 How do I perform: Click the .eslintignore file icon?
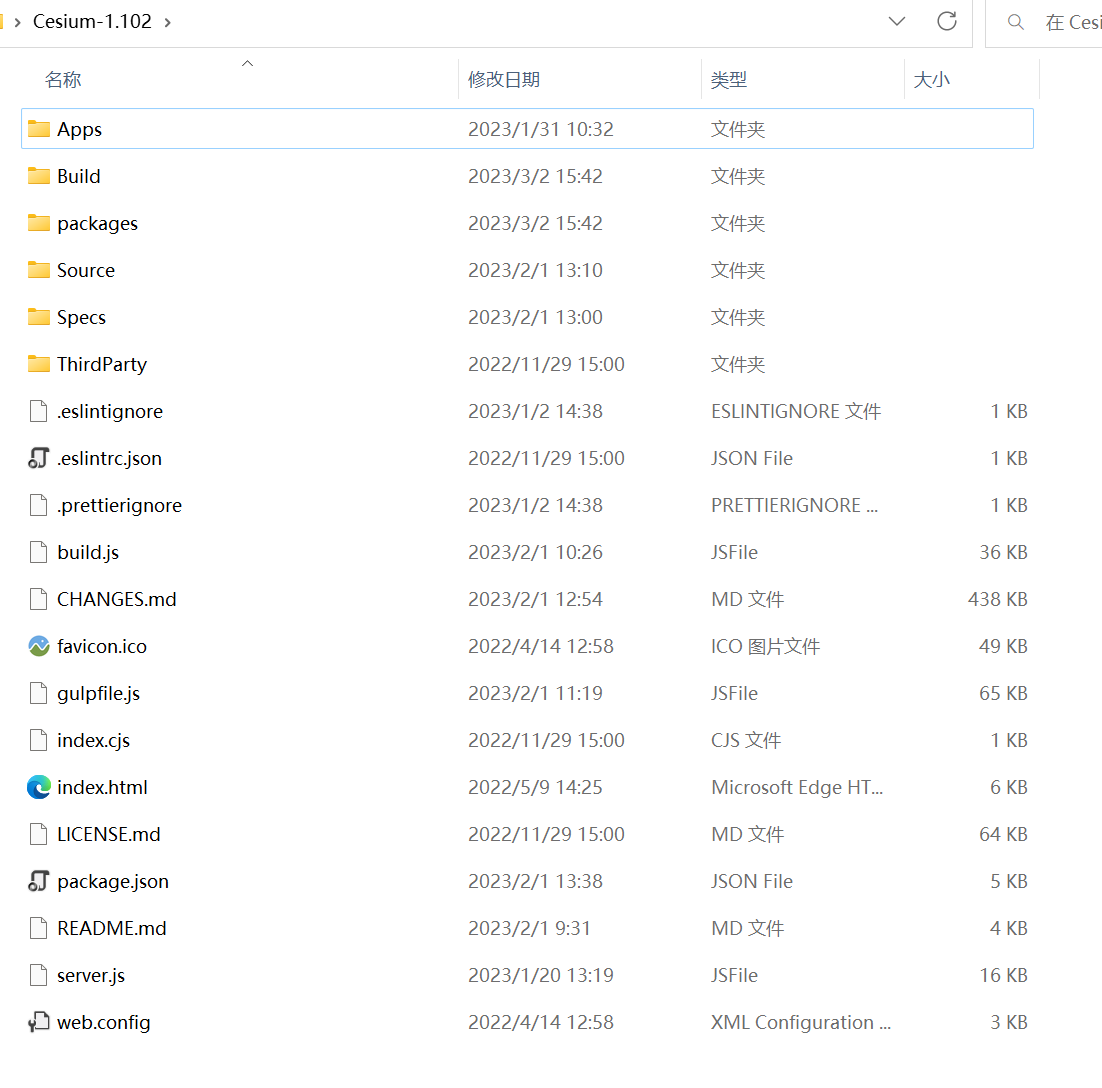pyautogui.click(x=39, y=411)
